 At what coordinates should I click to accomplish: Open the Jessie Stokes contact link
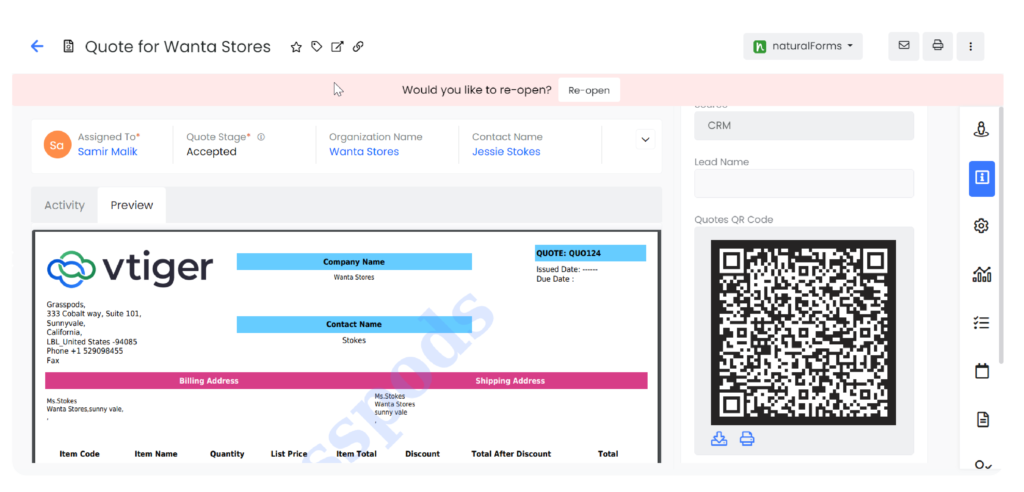(506, 152)
